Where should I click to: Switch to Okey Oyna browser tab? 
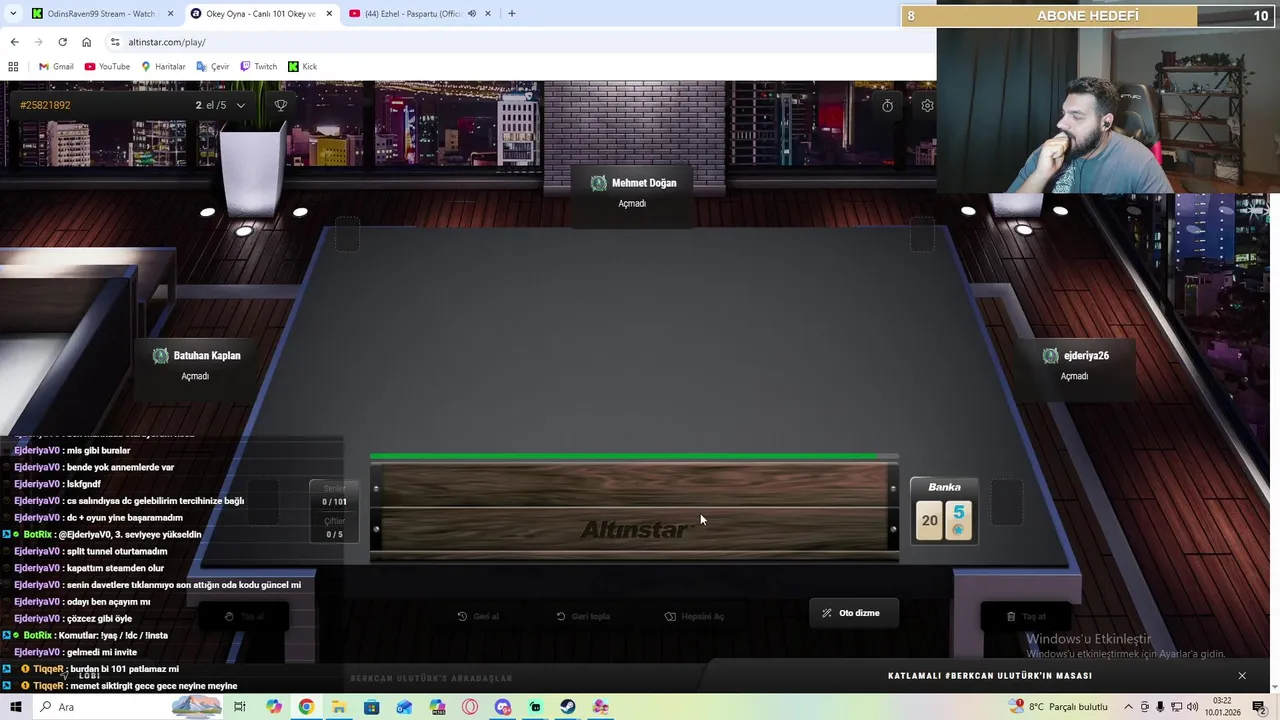(x=260, y=14)
